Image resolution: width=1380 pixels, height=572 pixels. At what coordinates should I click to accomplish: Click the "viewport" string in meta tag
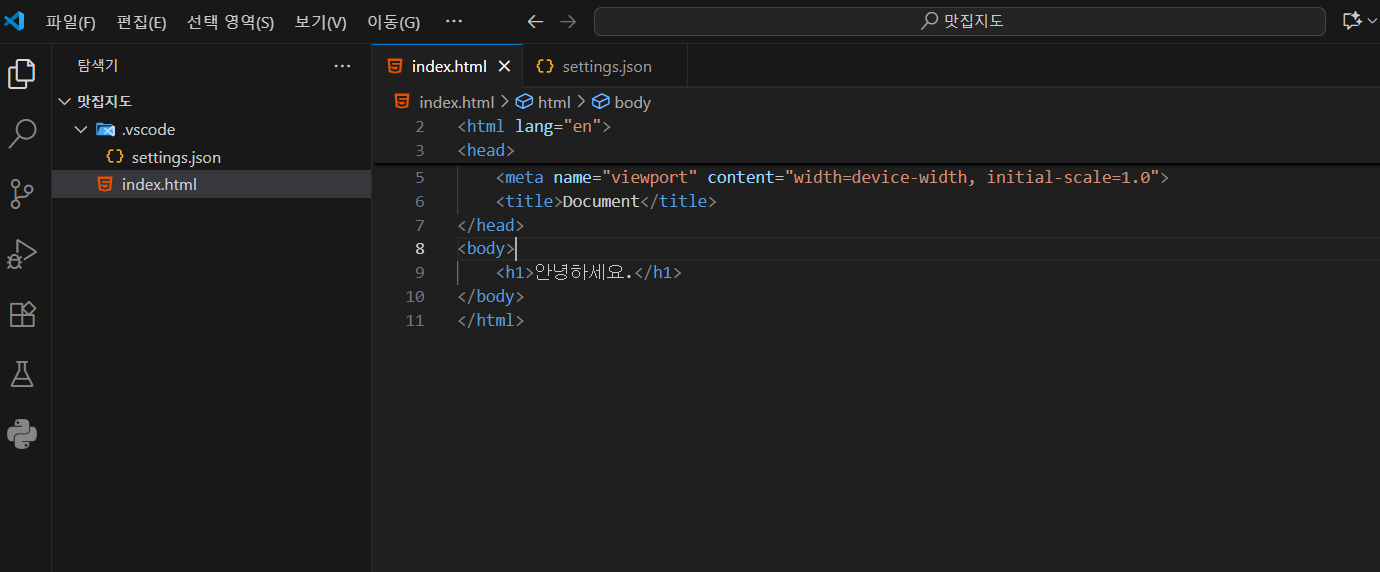click(x=650, y=177)
